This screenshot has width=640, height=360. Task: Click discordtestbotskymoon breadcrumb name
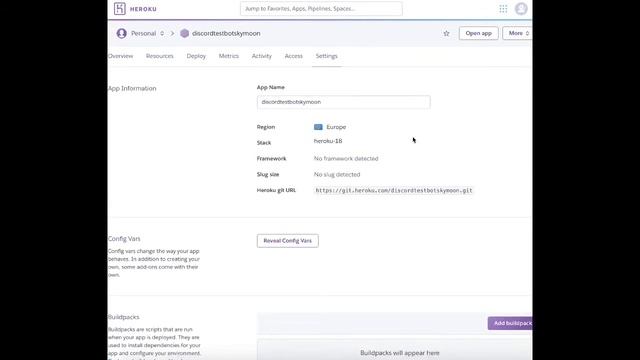(226, 33)
